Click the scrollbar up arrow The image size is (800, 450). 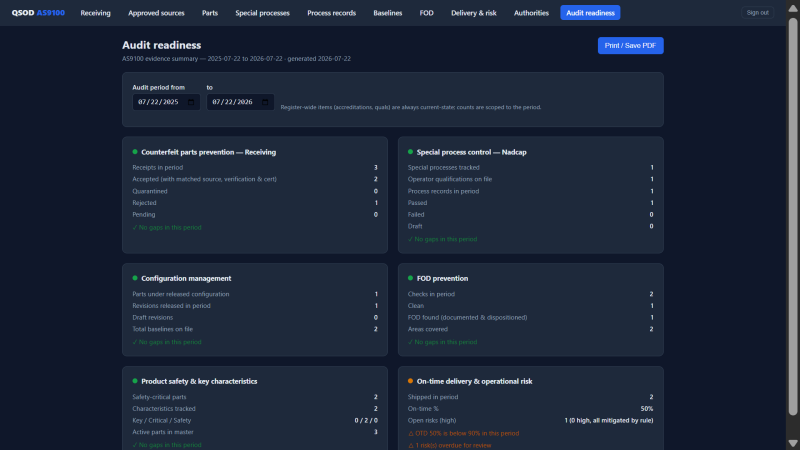793,8
